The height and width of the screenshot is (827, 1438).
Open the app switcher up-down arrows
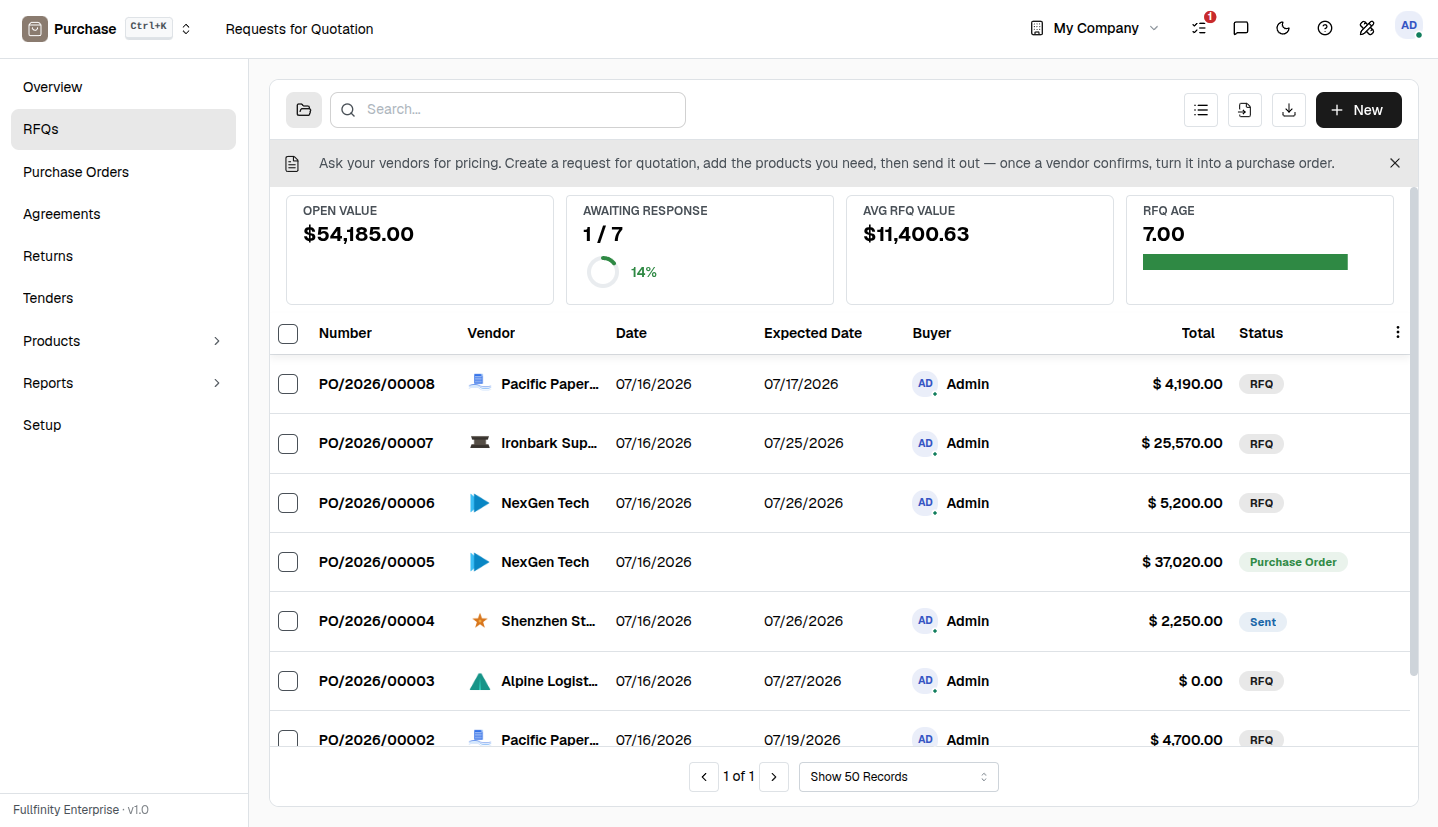[186, 29]
